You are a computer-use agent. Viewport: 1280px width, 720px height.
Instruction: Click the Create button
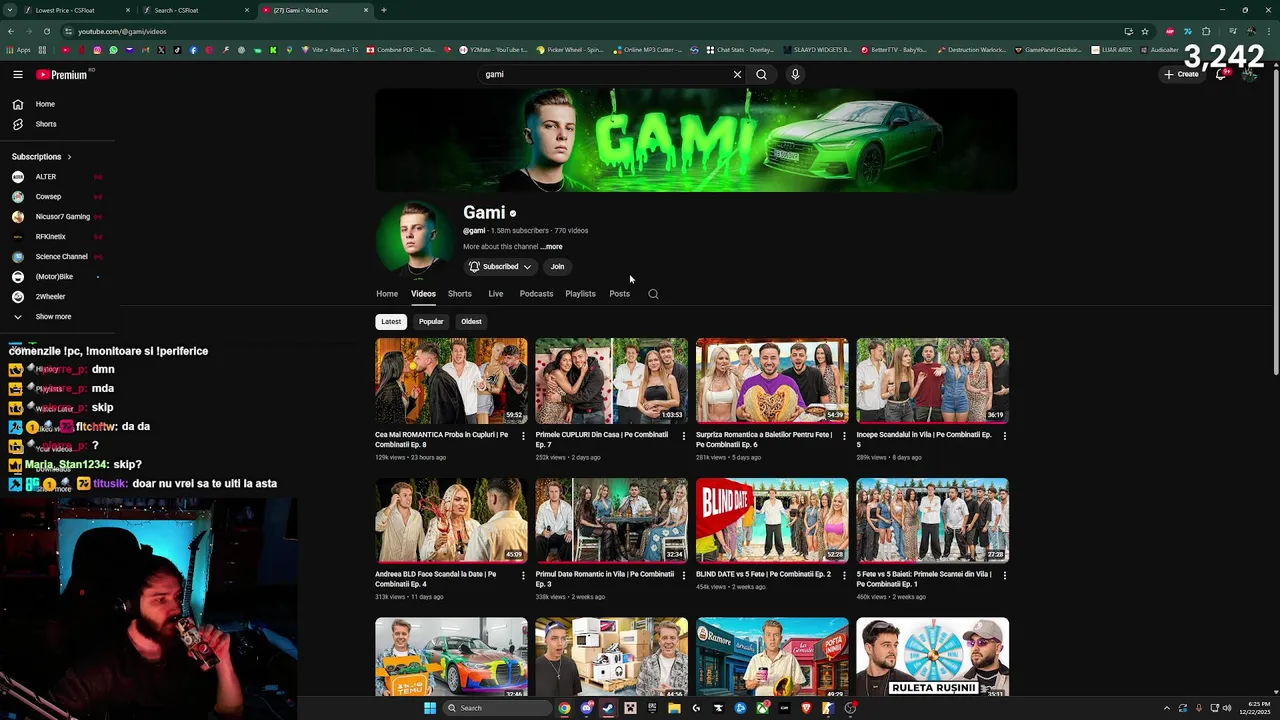coord(1181,74)
